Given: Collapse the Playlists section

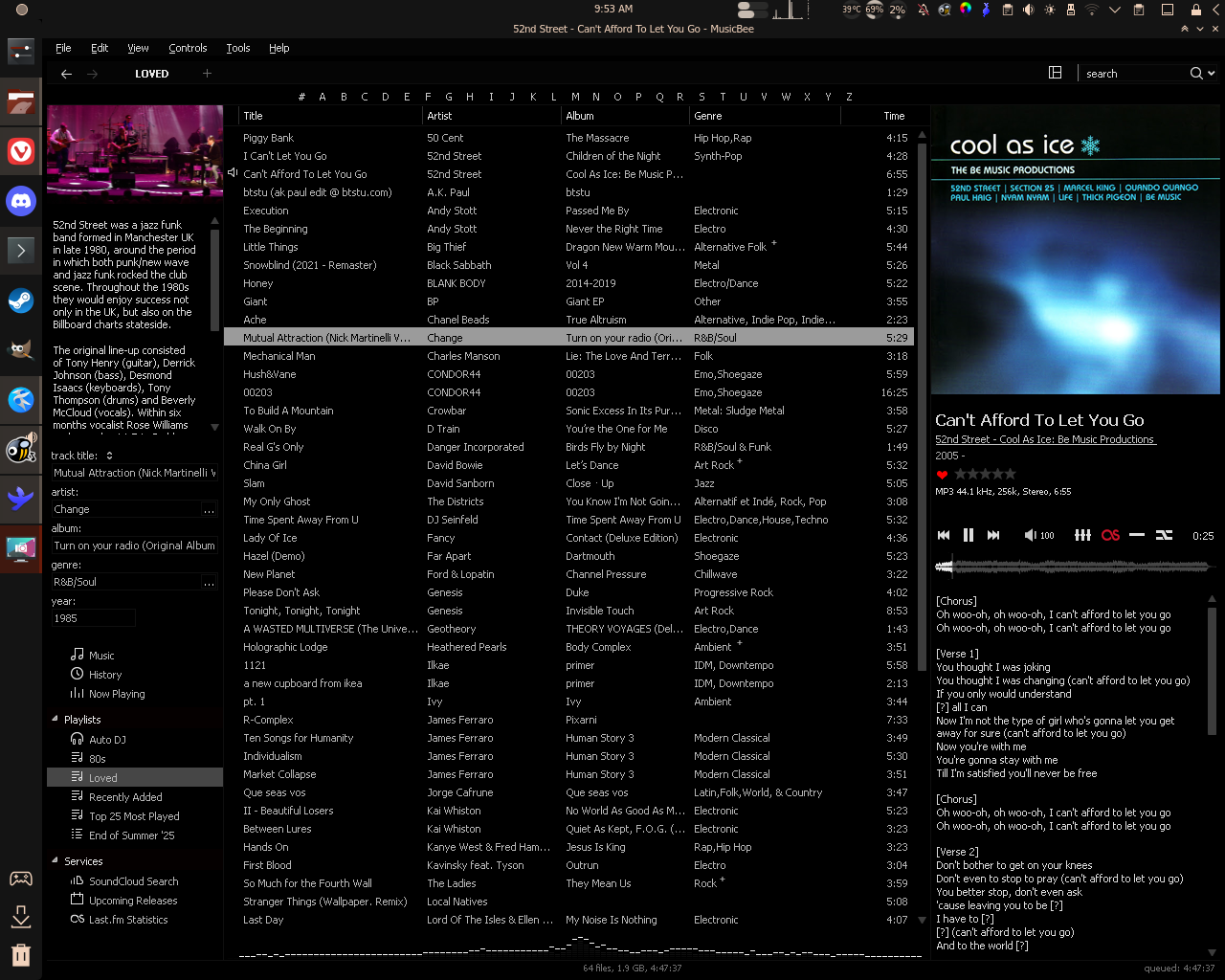Looking at the screenshot, I should 55,720.
